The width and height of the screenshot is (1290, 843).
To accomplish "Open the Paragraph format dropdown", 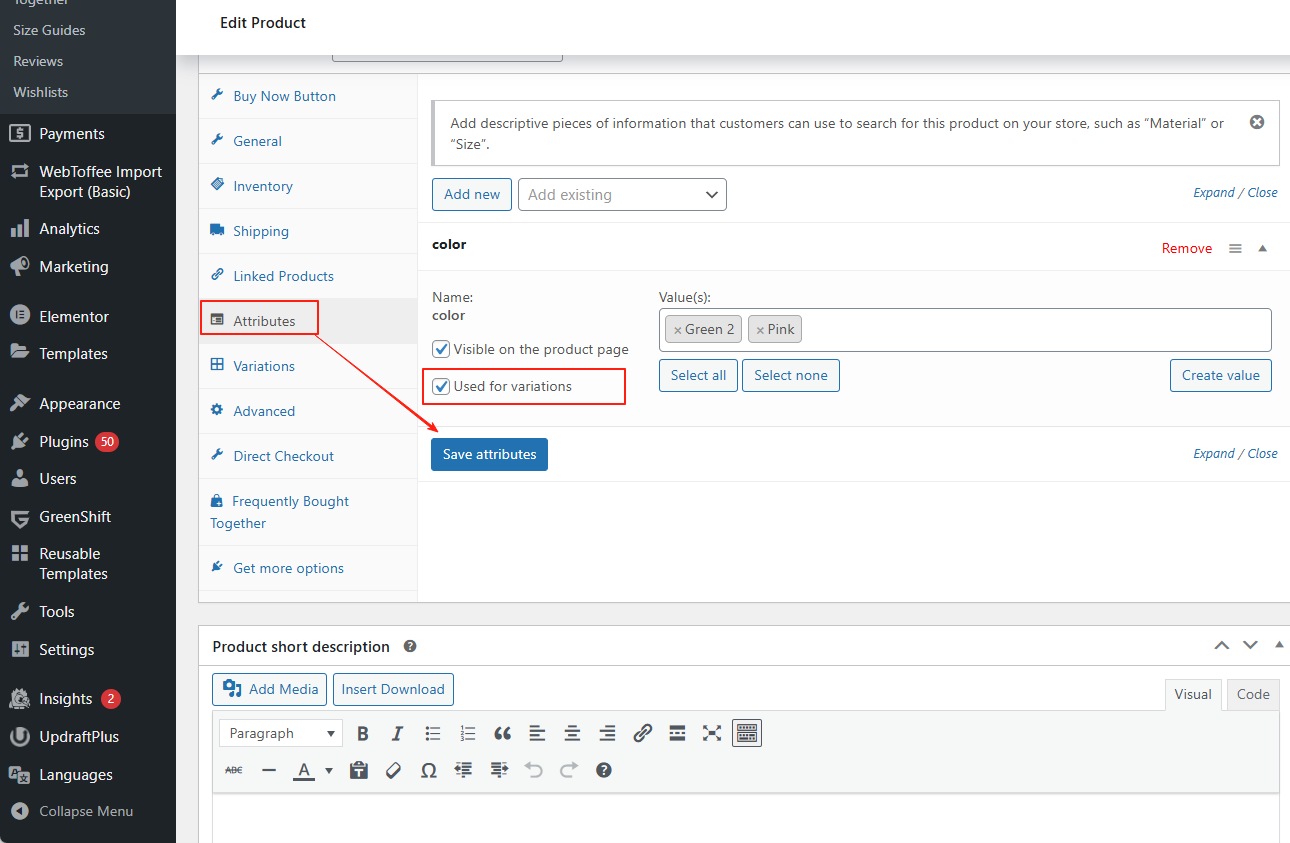I will (x=281, y=734).
